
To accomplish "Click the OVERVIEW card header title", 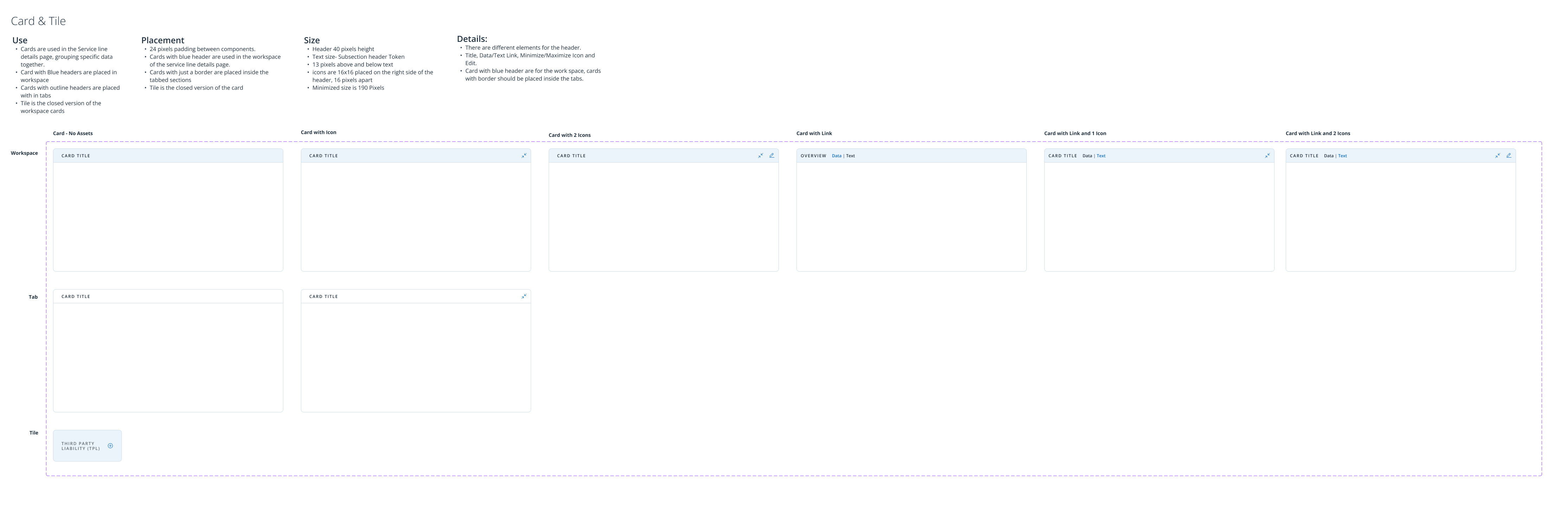I will pyautogui.click(x=813, y=156).
